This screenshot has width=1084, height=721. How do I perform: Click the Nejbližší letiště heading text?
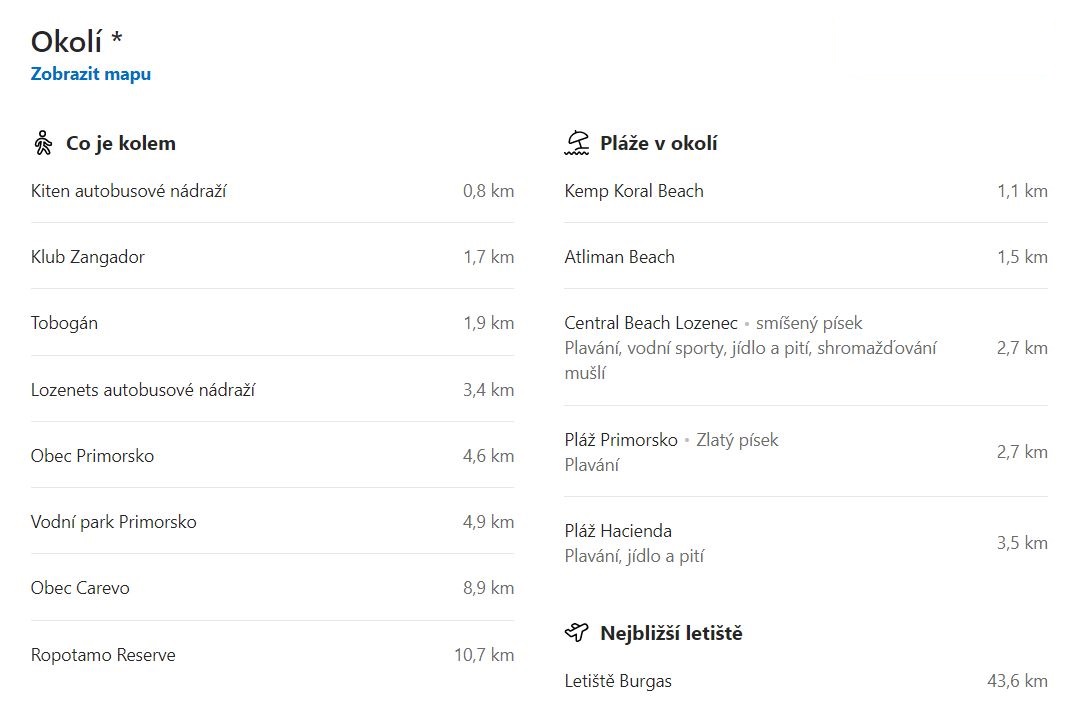tap(671, 633)
